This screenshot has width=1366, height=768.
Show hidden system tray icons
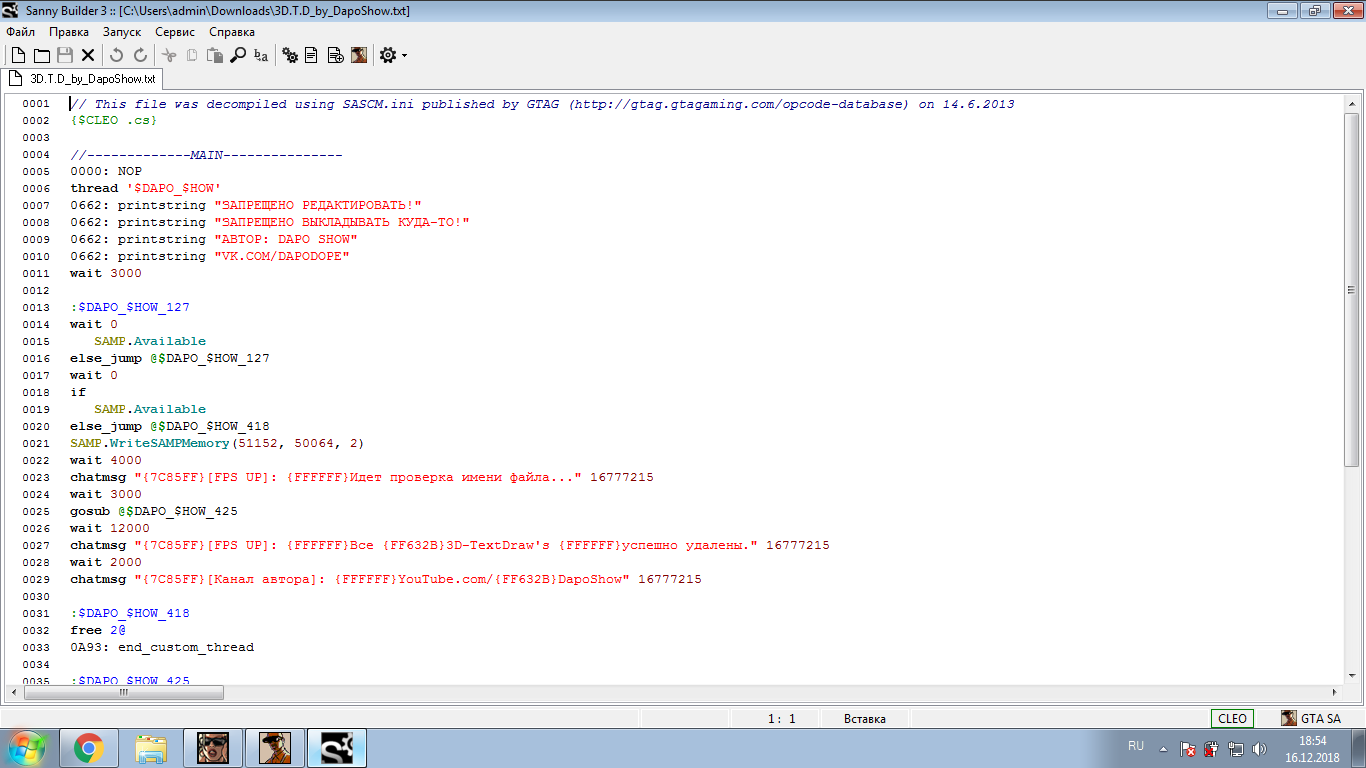coord(1163,748)
